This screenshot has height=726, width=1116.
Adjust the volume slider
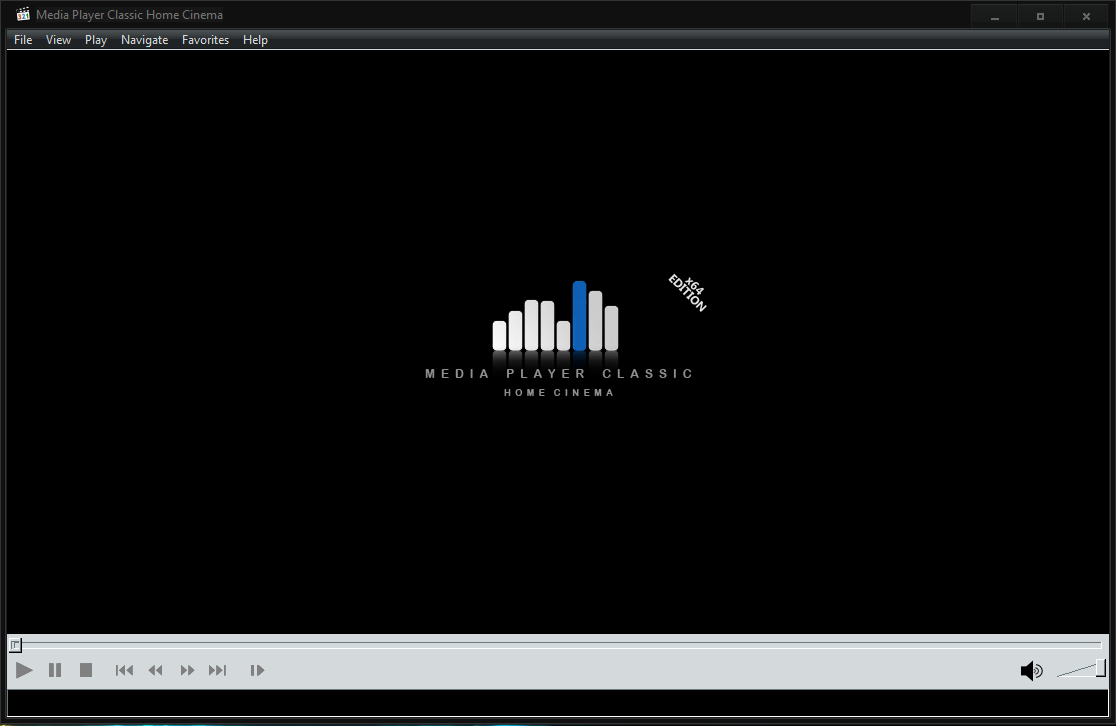click(1081, 669)
